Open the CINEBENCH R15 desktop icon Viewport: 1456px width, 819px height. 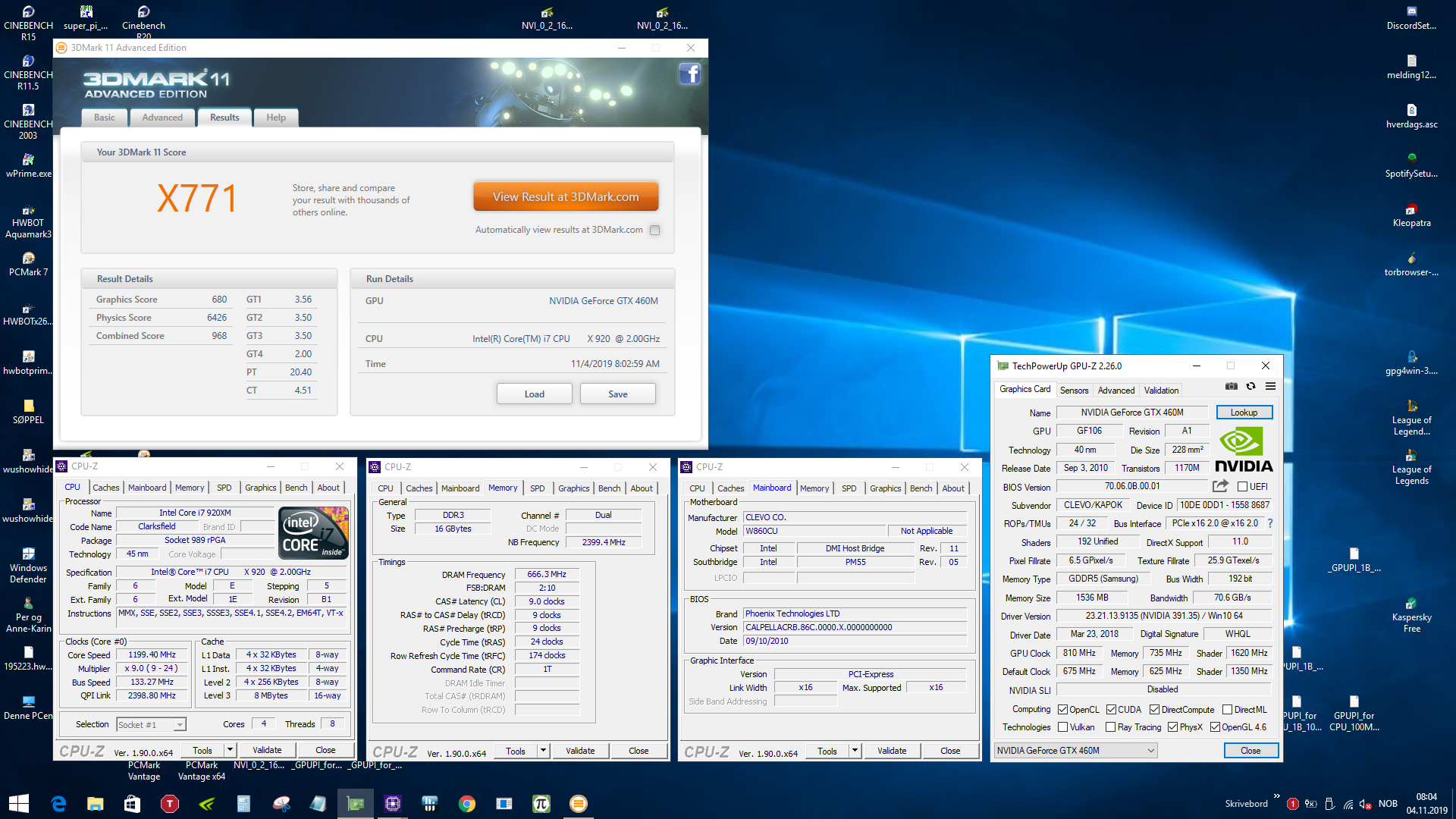point(28,23)
